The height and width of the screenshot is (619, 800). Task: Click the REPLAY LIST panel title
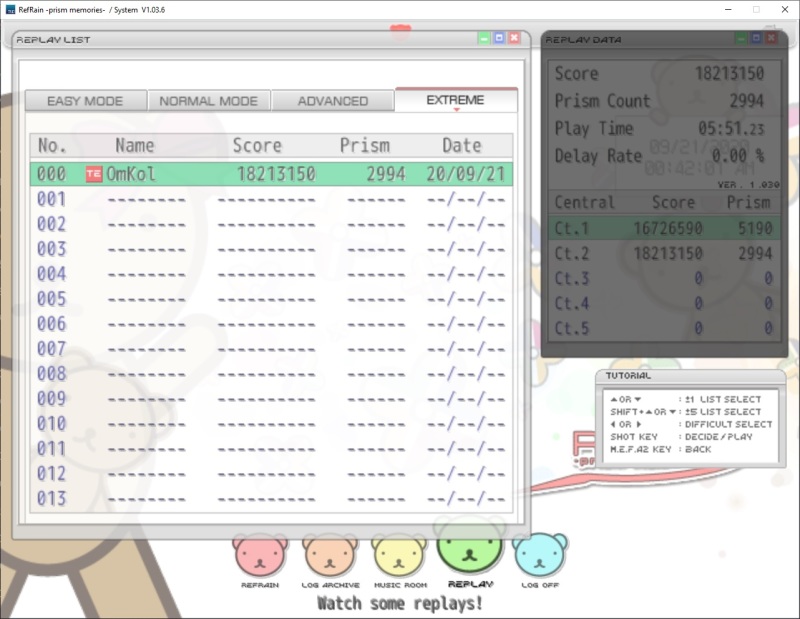coord(53,40)
